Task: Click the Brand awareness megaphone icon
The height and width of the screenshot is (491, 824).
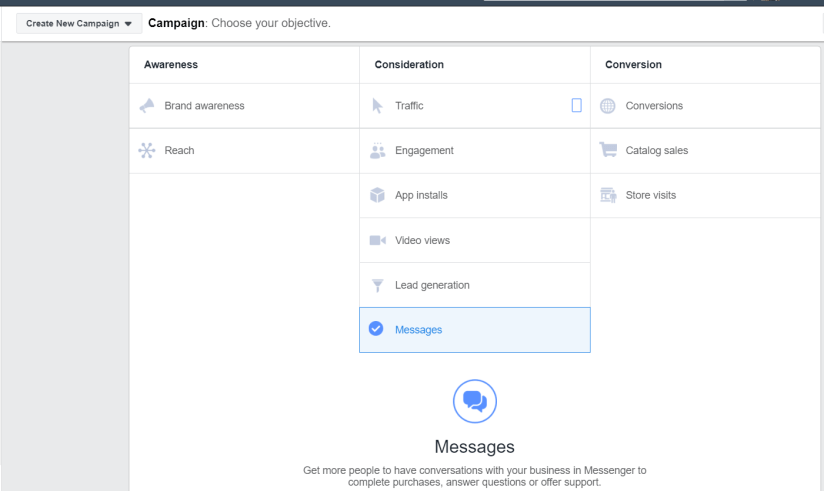Action: (x=147, y=106)
